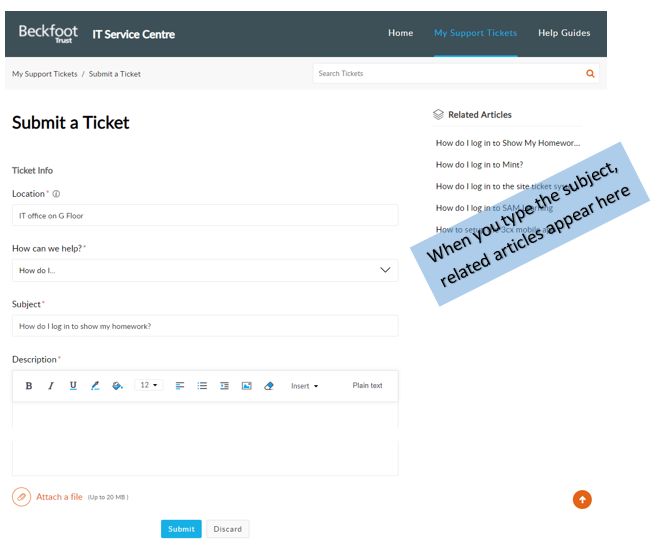Click the Discard button
658x550 pixels.
(227, 529)
